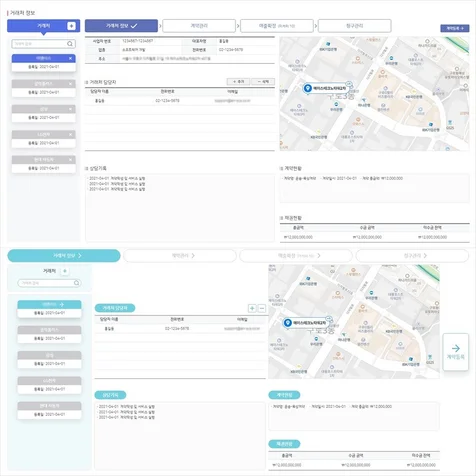Open the 매출확정 pill tab in the teal layout
Screen dimensions: 476x476
click(296, 256)
